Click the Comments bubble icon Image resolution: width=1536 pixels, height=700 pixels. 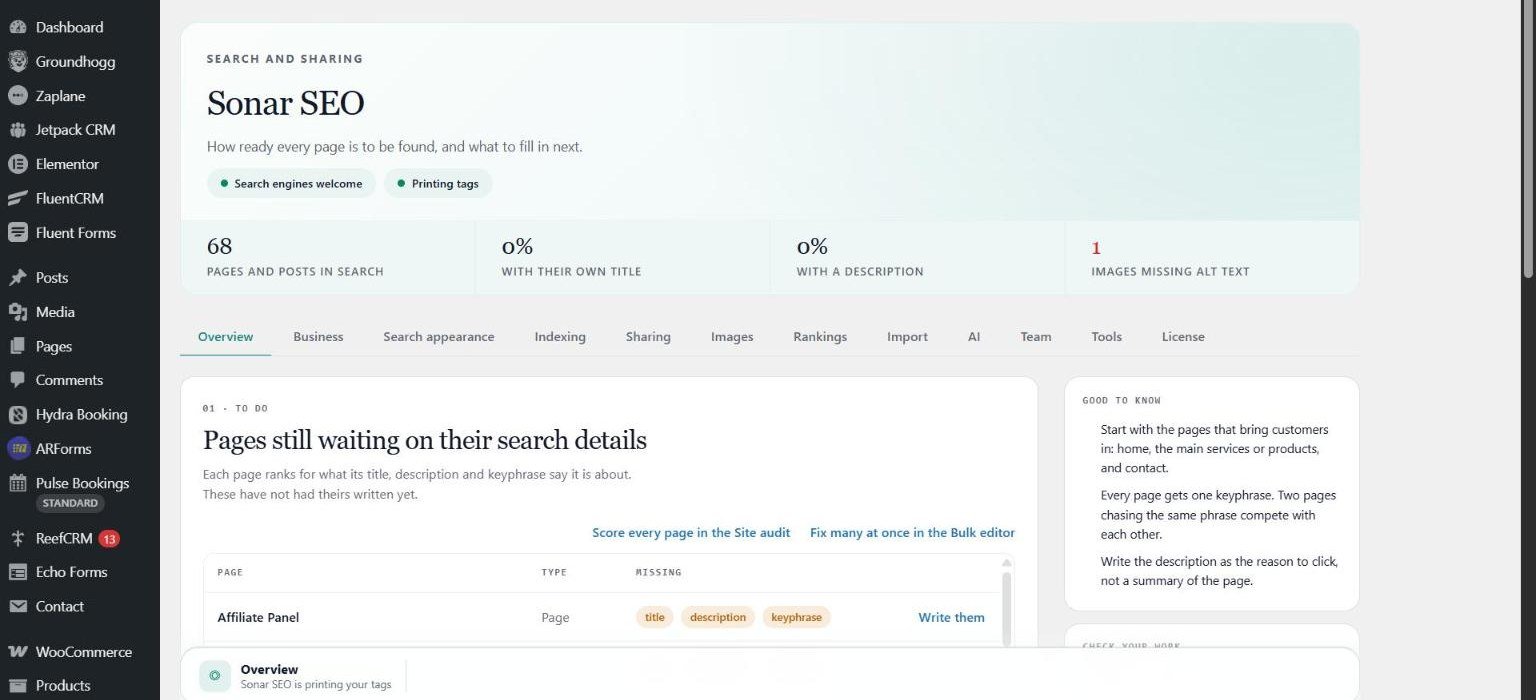coord(17,380)
